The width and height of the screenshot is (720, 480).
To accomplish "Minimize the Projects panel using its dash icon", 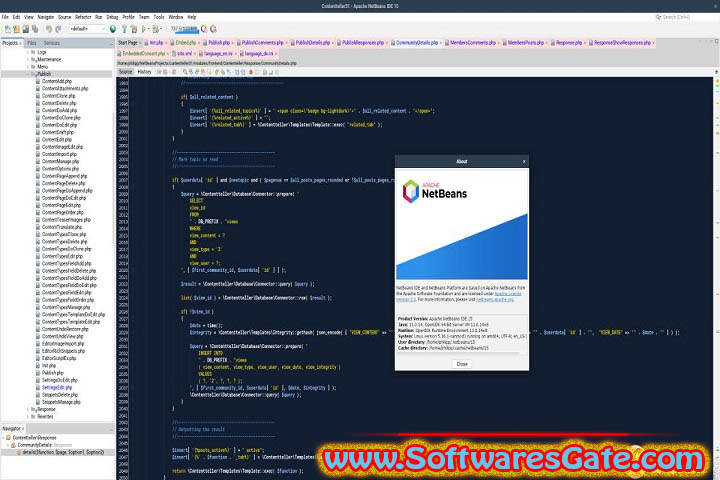I will (111, 43).
